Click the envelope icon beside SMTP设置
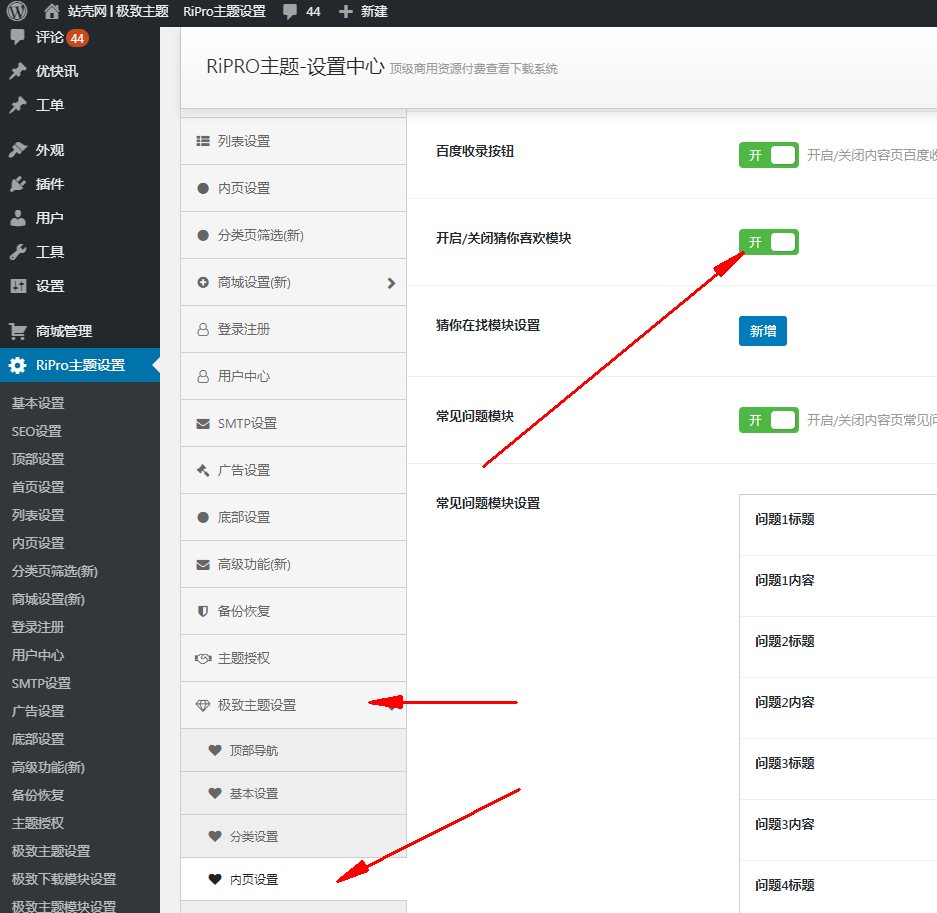The height and width of the screenshot is (913, 937). 203,424
